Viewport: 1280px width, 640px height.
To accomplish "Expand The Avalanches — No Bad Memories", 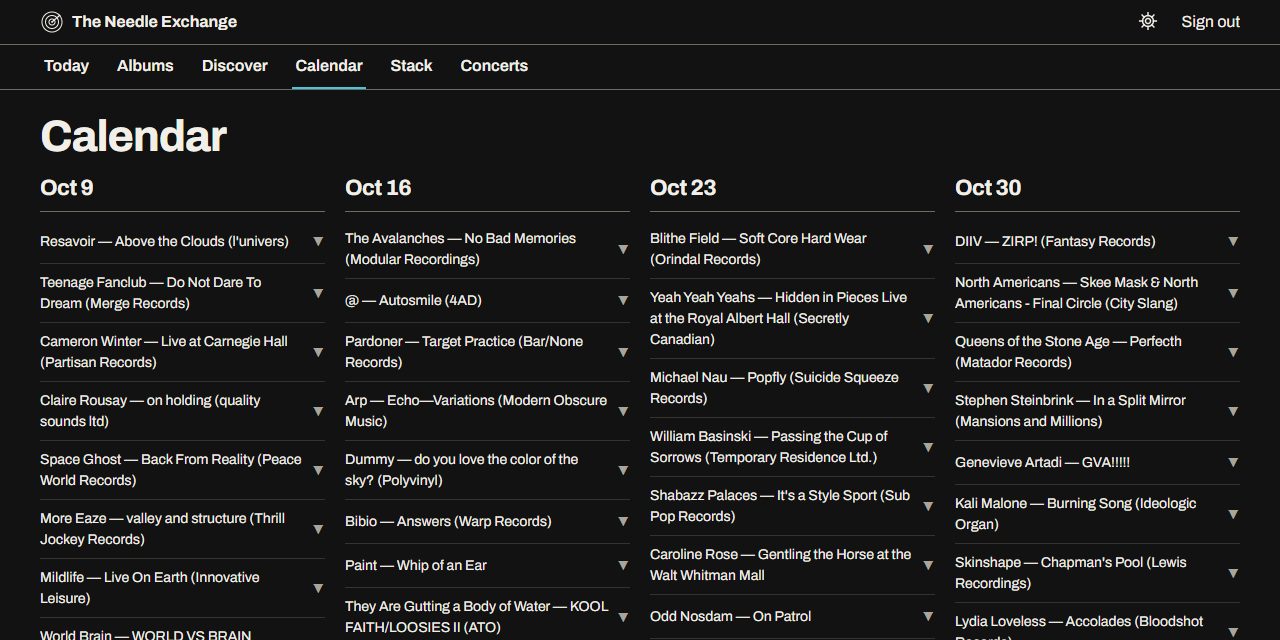I will click(487, 249).
